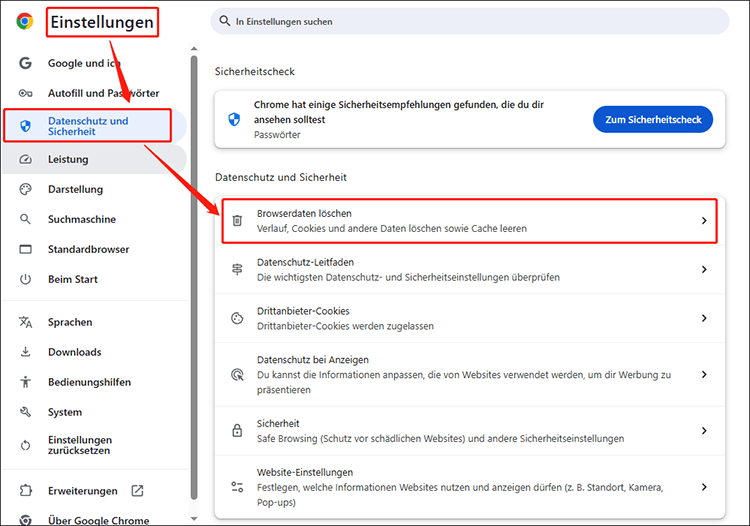Click the shield icon beside Datenschutz und Sicherheit
The image size is (750, 526).
coord(25,126)
